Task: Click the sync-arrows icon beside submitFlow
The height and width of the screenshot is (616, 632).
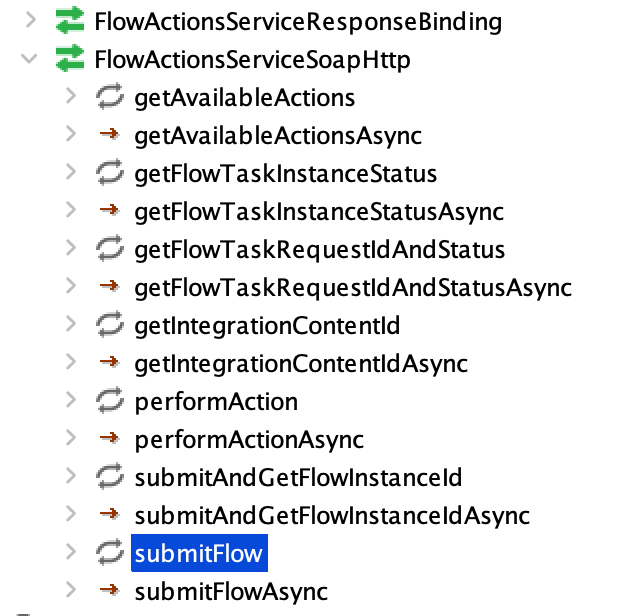Action: coord(109,553)
